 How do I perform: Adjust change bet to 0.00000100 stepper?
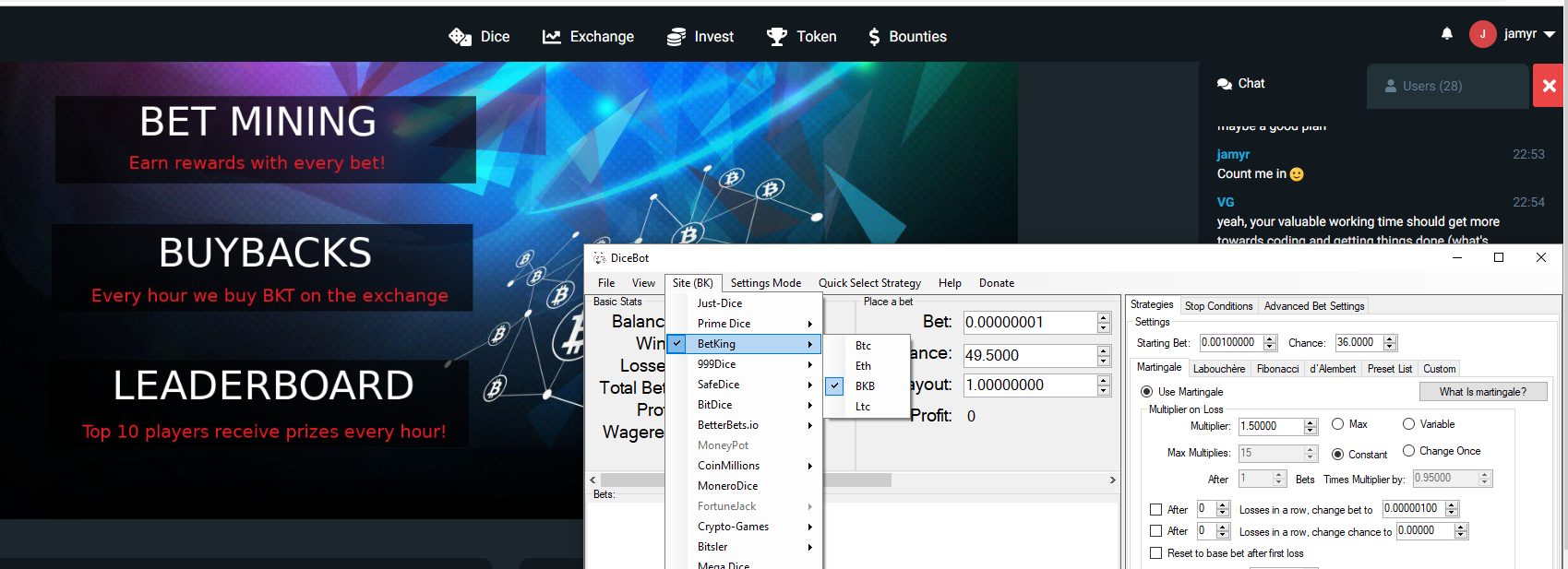pos(1452,509)
